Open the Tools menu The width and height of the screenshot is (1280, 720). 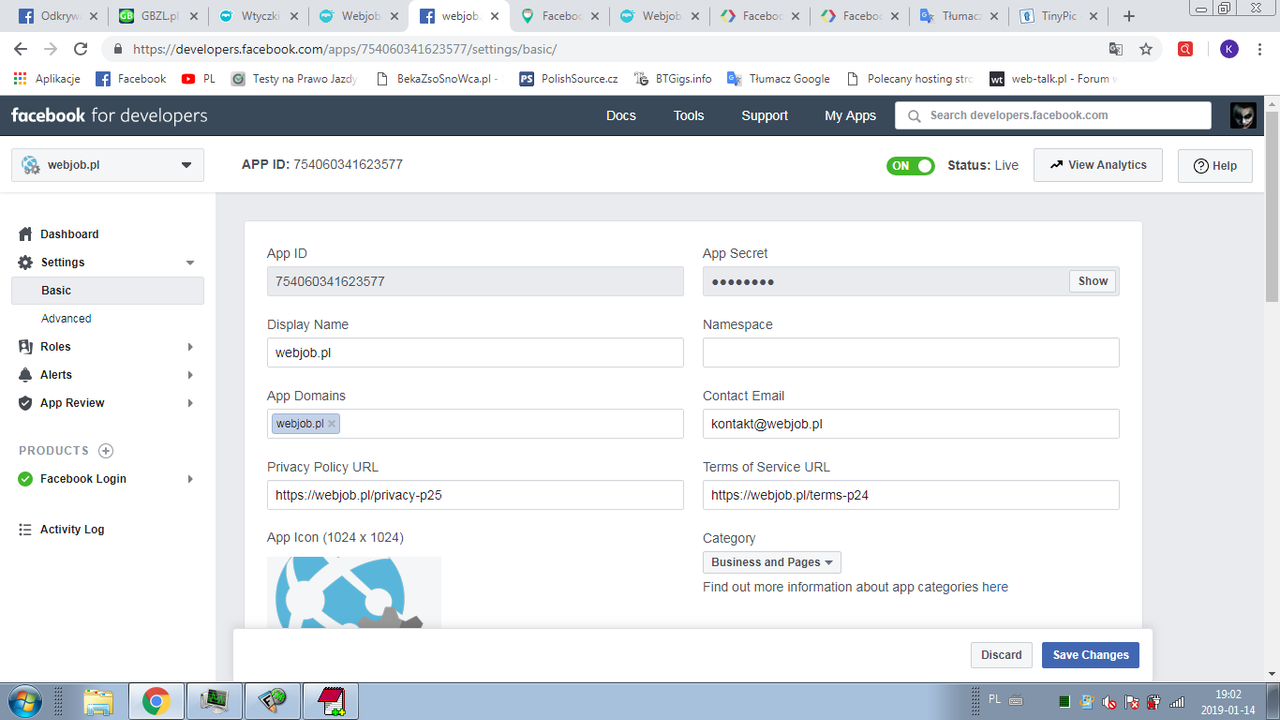pyautogui.click(x=689, y=116)
